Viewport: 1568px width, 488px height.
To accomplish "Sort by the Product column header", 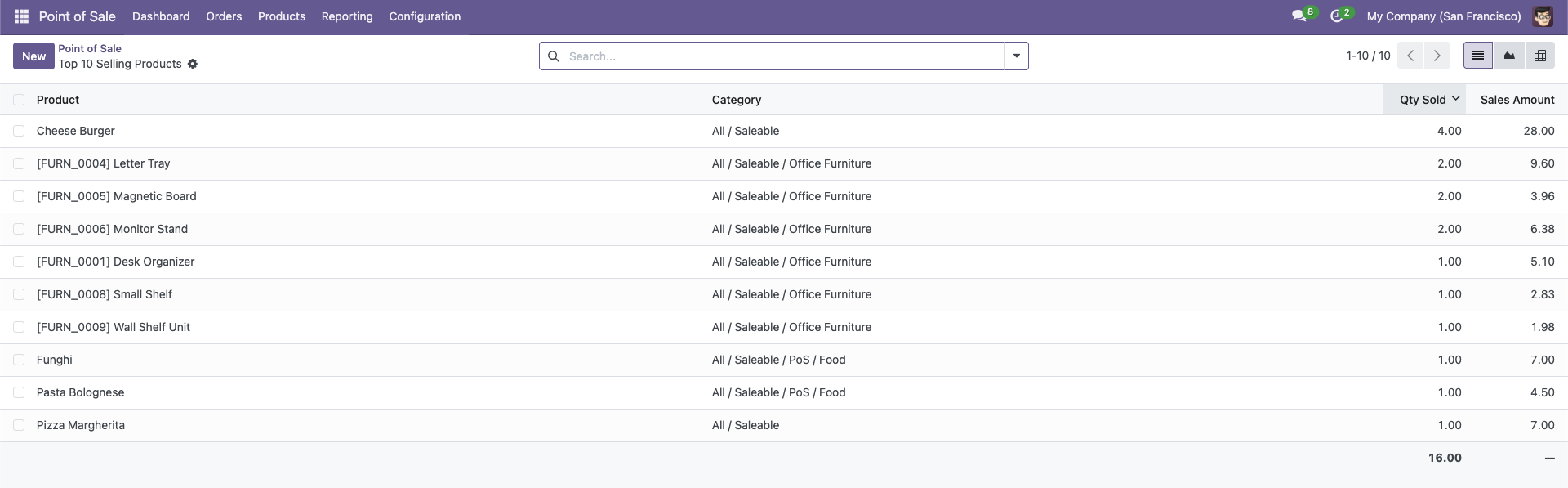I will [58, 100].
